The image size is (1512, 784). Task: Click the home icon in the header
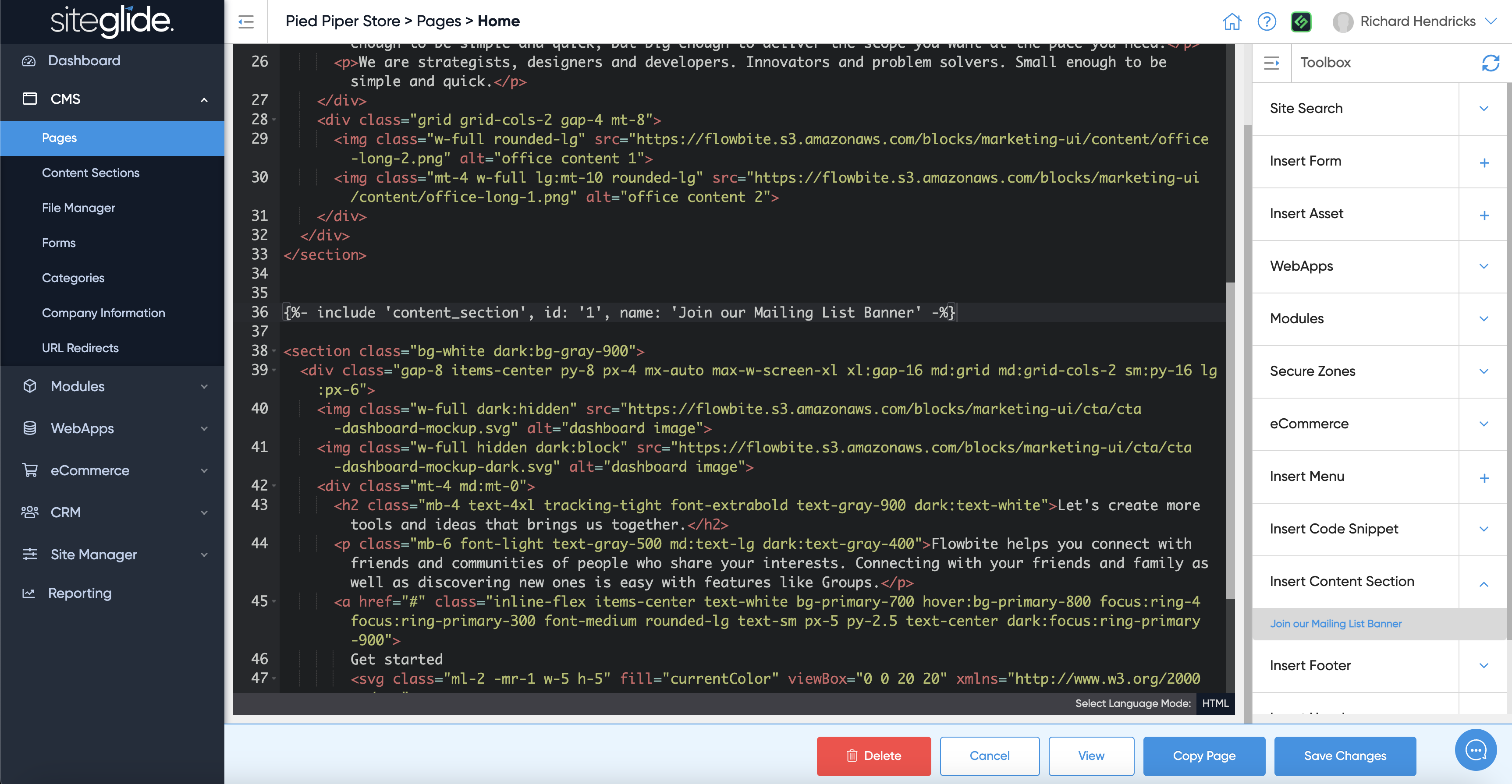(1232, 22)
